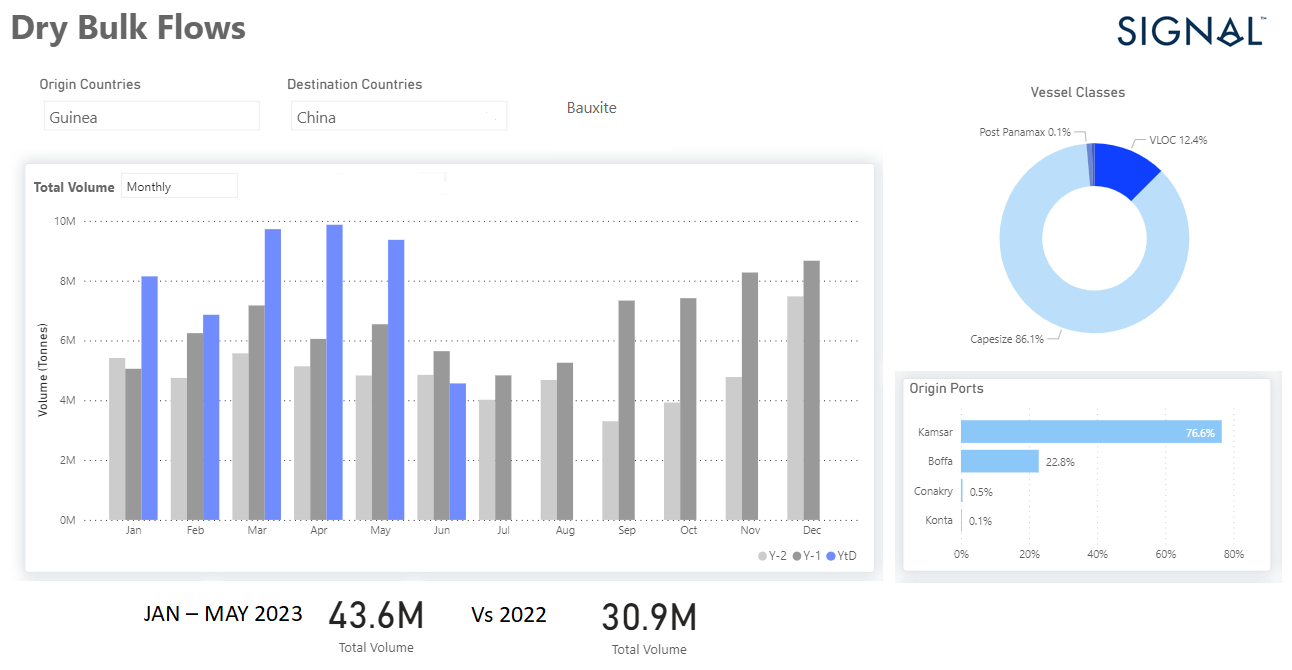Expand the Monthly total volume selector

coord(179,187)
